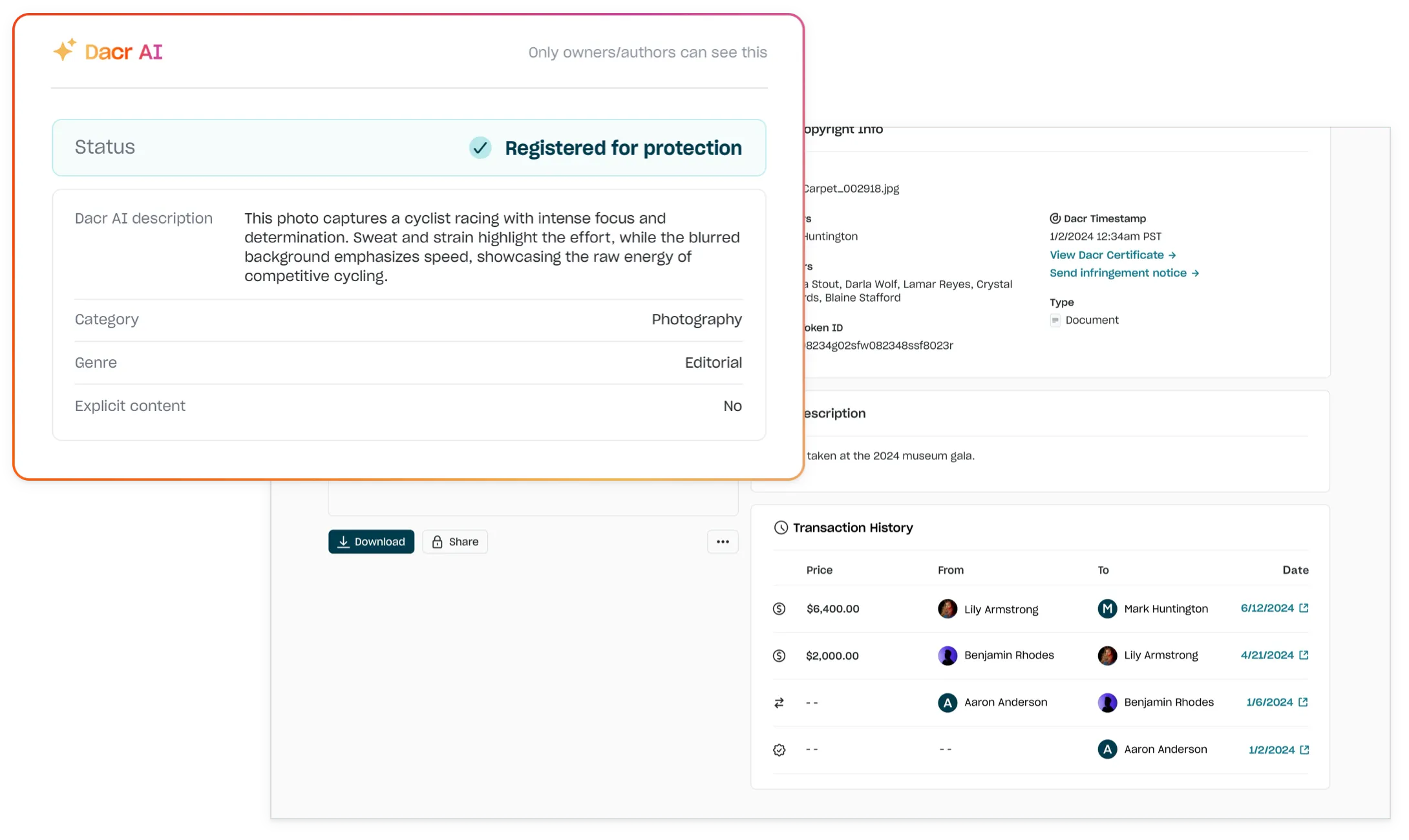This screenshot has width=1409, height=840.
Task: Click Lily Armstrong avatar in To column
Action: tap(1107, 655)
